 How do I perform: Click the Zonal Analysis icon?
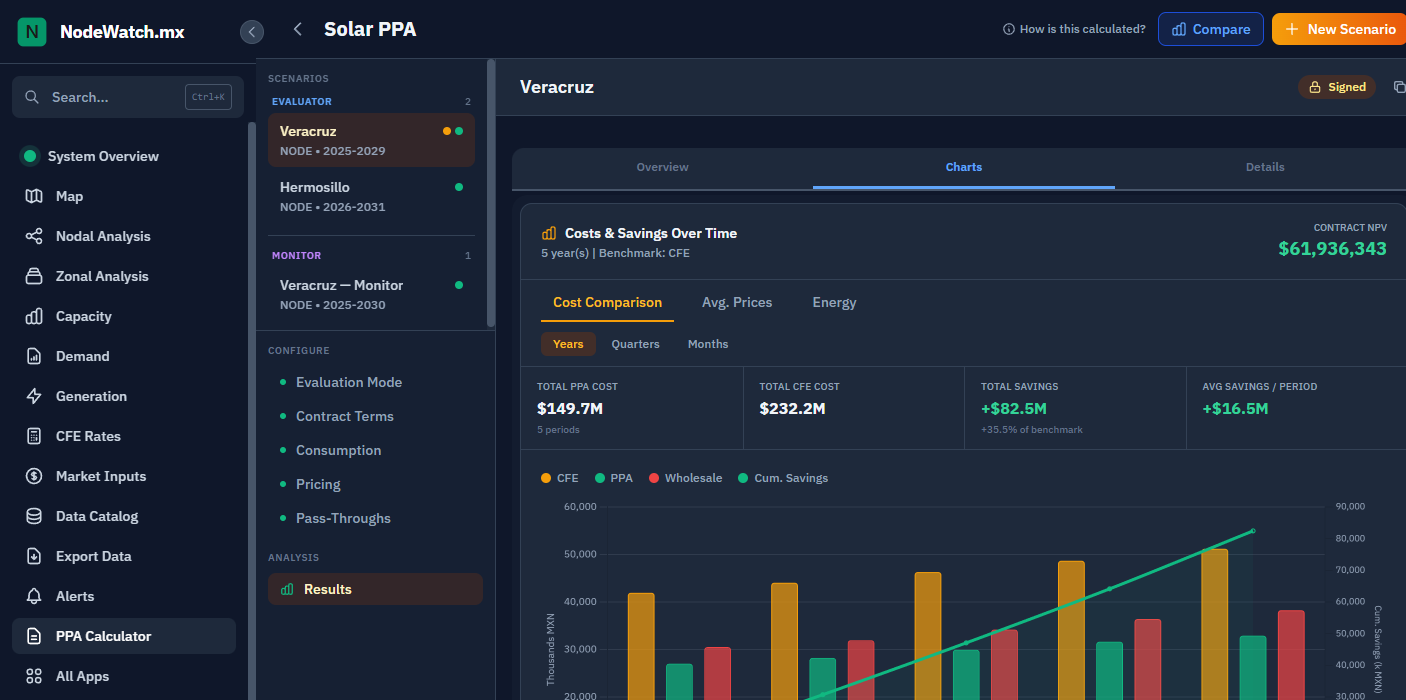[x=34, y=276]
